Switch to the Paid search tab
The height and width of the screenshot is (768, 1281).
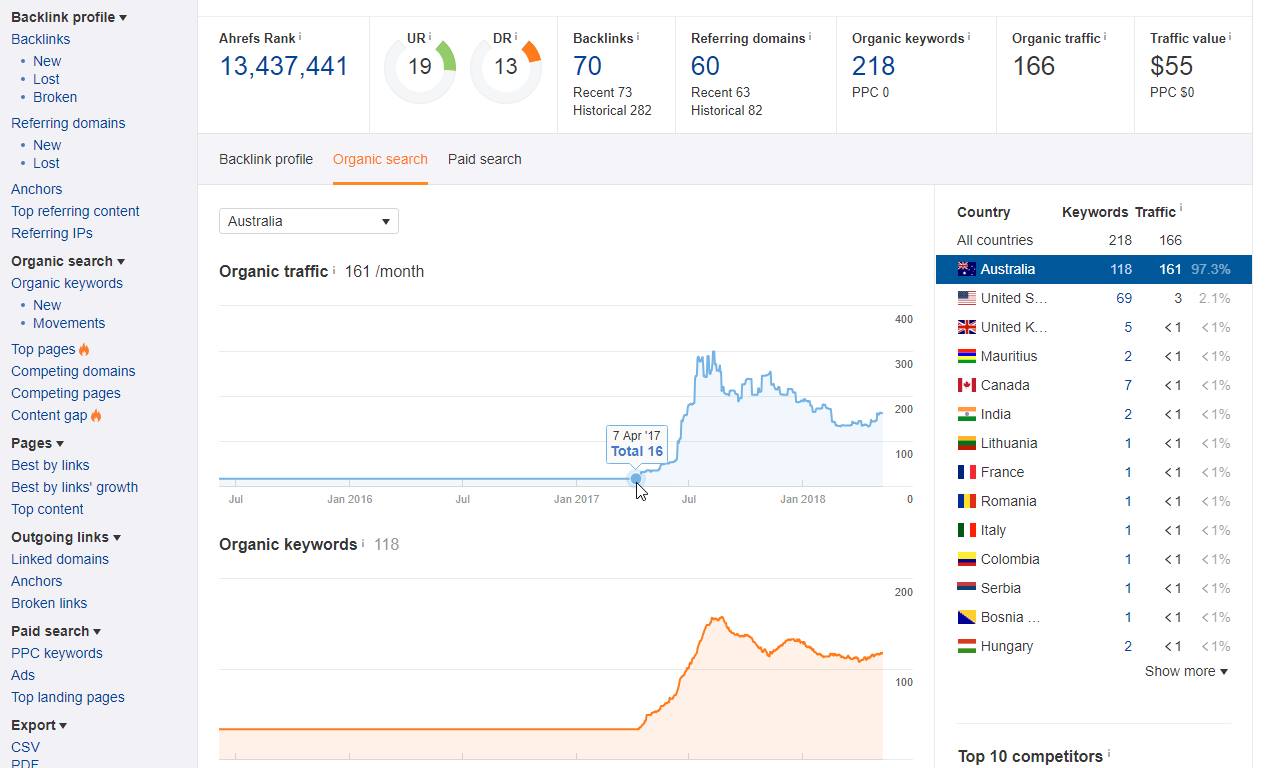point(484,159)
